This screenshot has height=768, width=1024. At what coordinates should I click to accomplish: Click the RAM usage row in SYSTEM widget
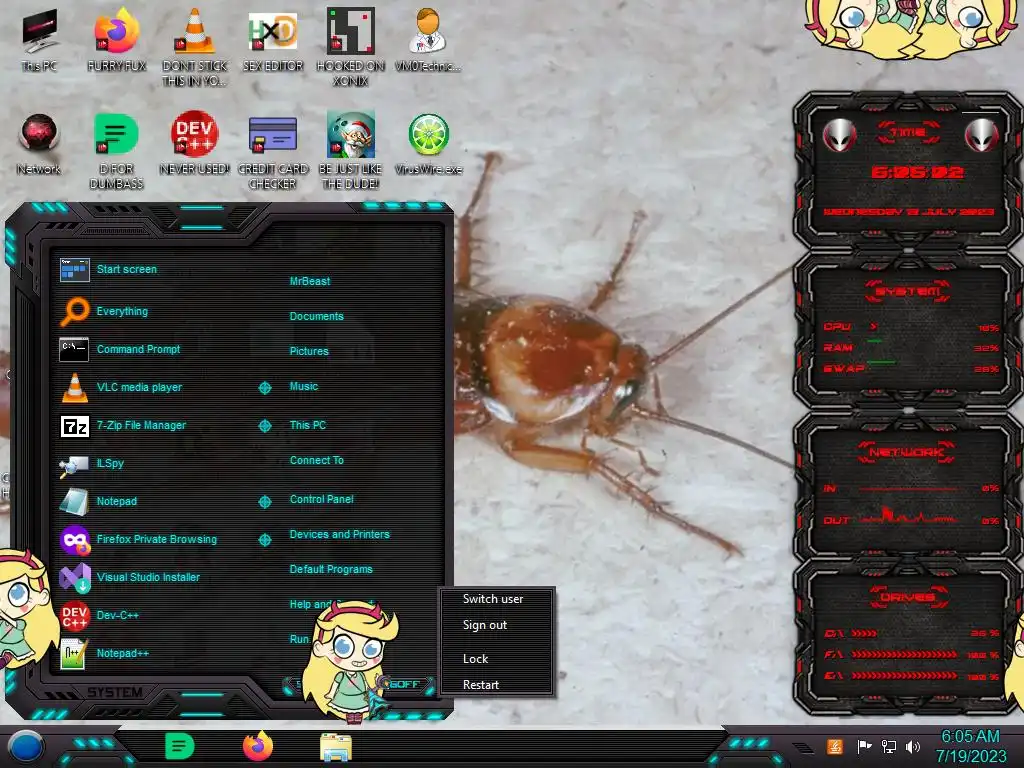[x=911, y=347]
